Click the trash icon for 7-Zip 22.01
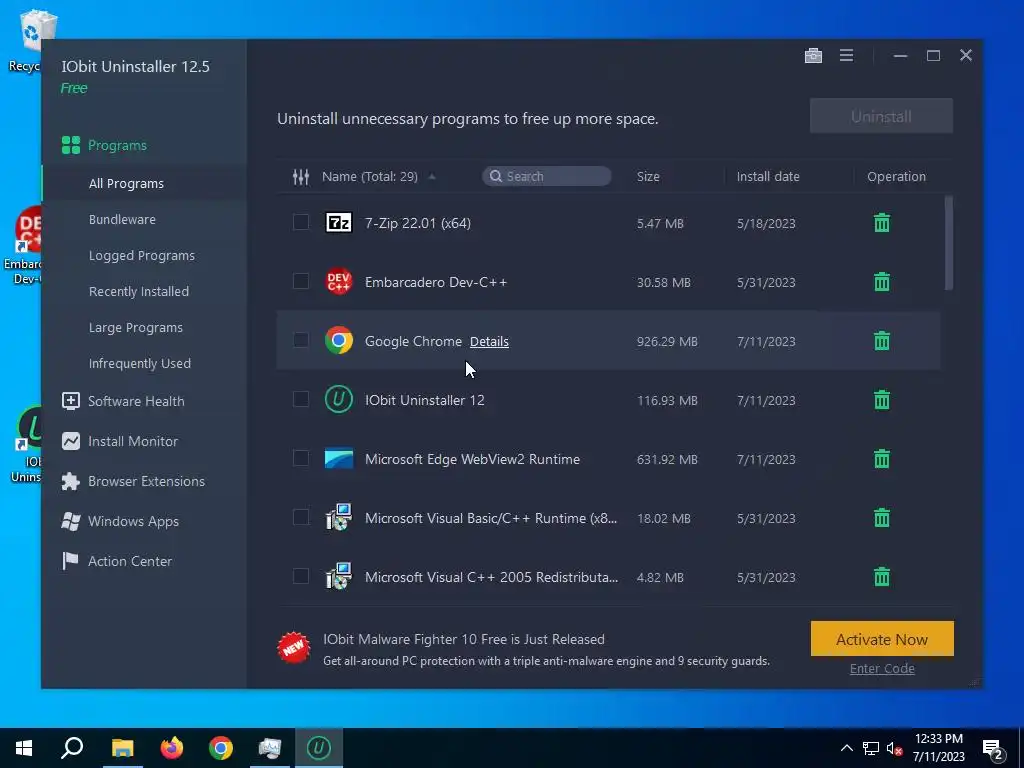 click(882, 223)
